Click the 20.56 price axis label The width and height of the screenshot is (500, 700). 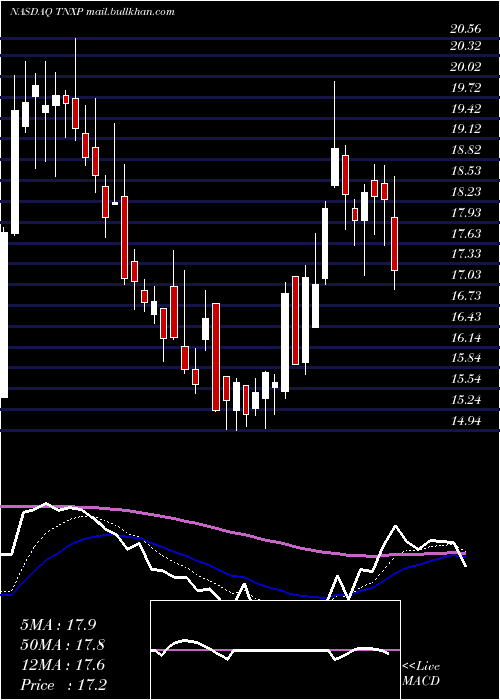click(466, 29)
